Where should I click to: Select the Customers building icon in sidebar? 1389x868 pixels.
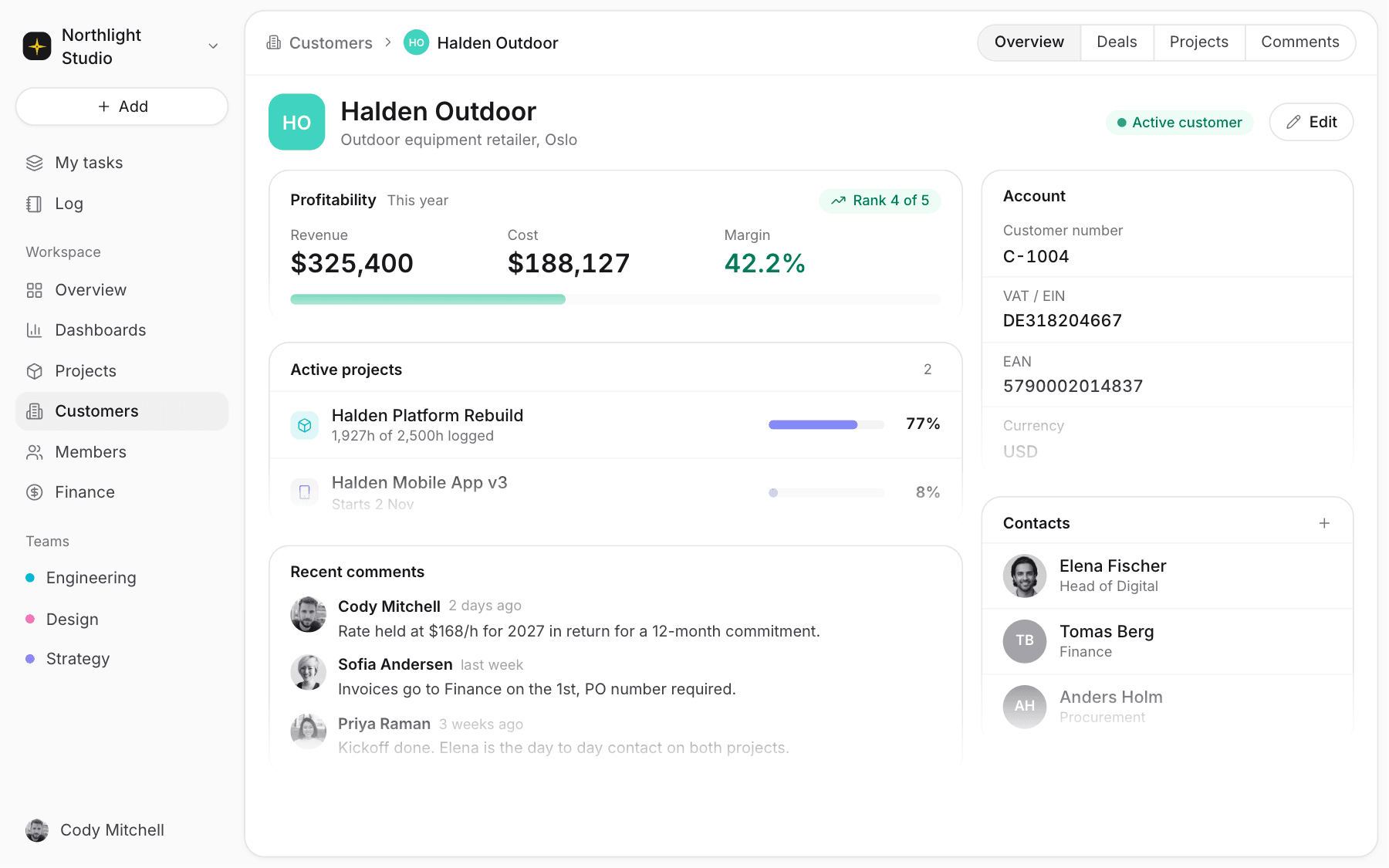35,411
